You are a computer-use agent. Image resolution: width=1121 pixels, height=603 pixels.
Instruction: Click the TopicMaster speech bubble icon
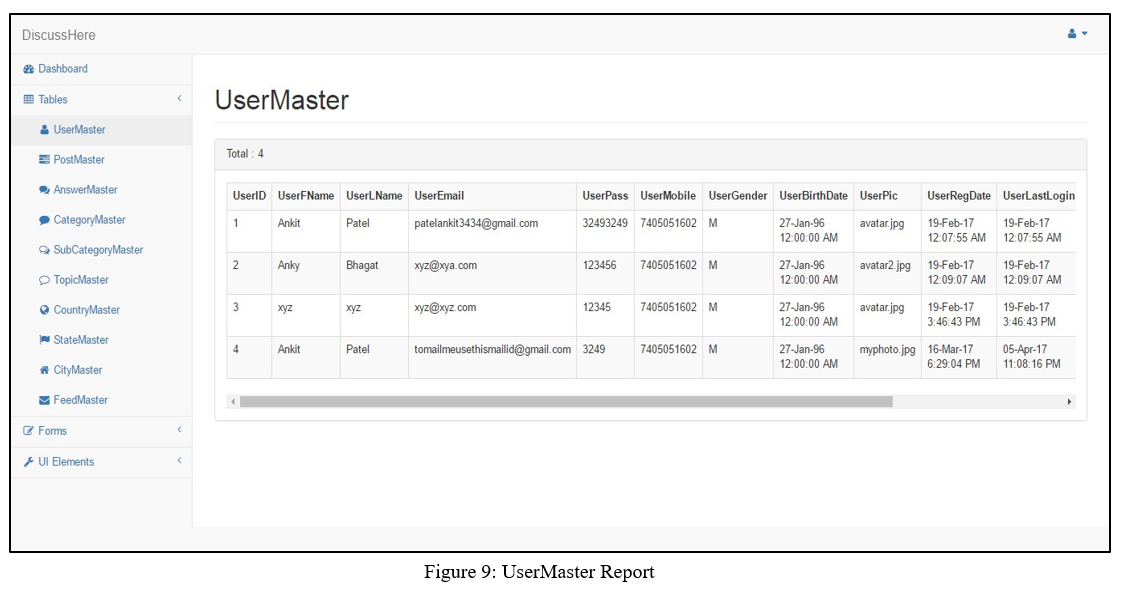coord(44,280)
